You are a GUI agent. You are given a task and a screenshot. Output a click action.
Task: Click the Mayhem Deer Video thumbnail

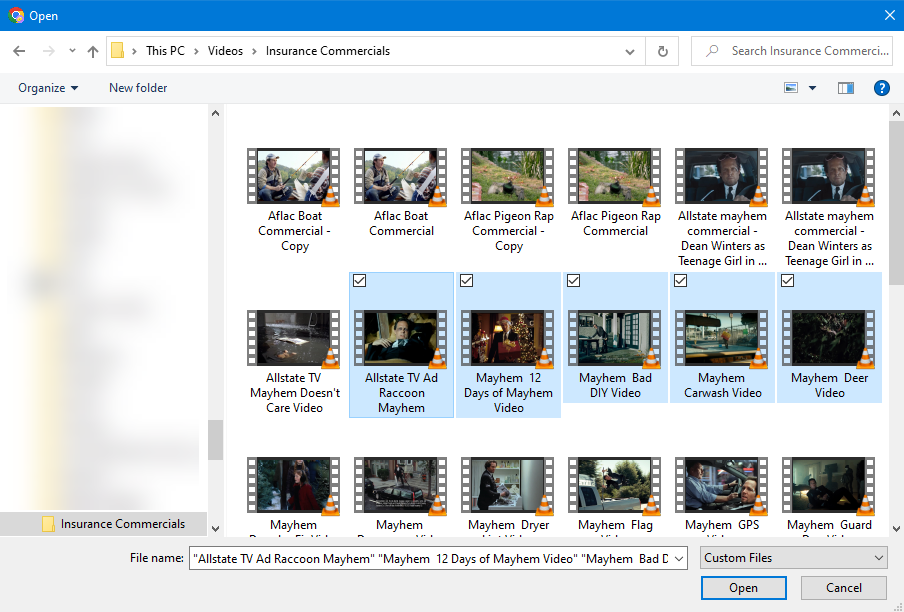(x=828, y=338)
